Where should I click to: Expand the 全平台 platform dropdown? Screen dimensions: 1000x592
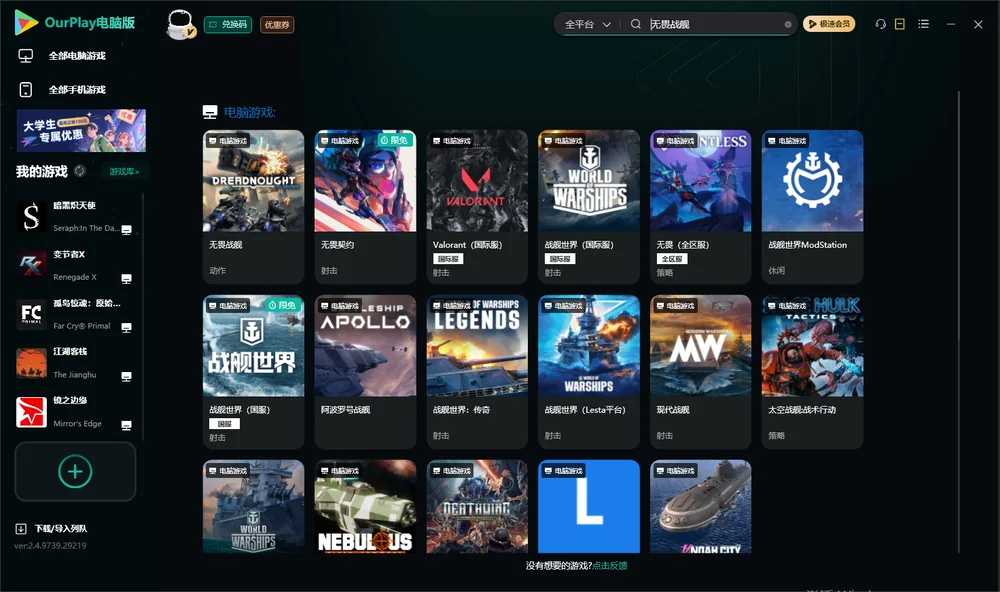click(x=587, y=24)
